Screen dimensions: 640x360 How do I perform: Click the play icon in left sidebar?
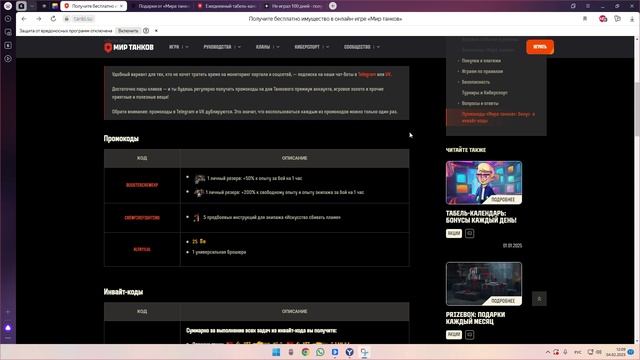click(8, 58)
